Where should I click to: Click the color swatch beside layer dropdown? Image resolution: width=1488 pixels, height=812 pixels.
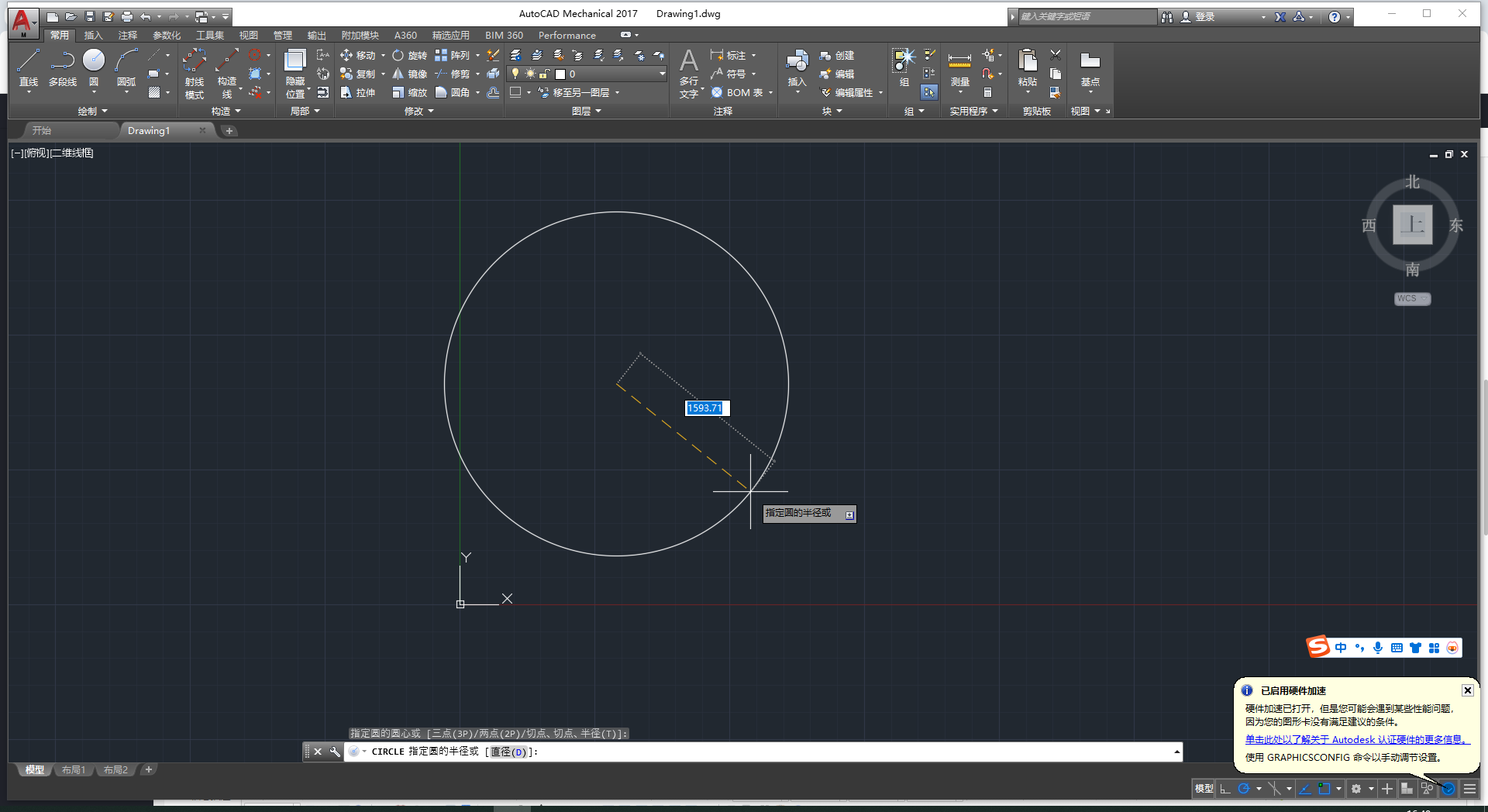coord(560,74)
